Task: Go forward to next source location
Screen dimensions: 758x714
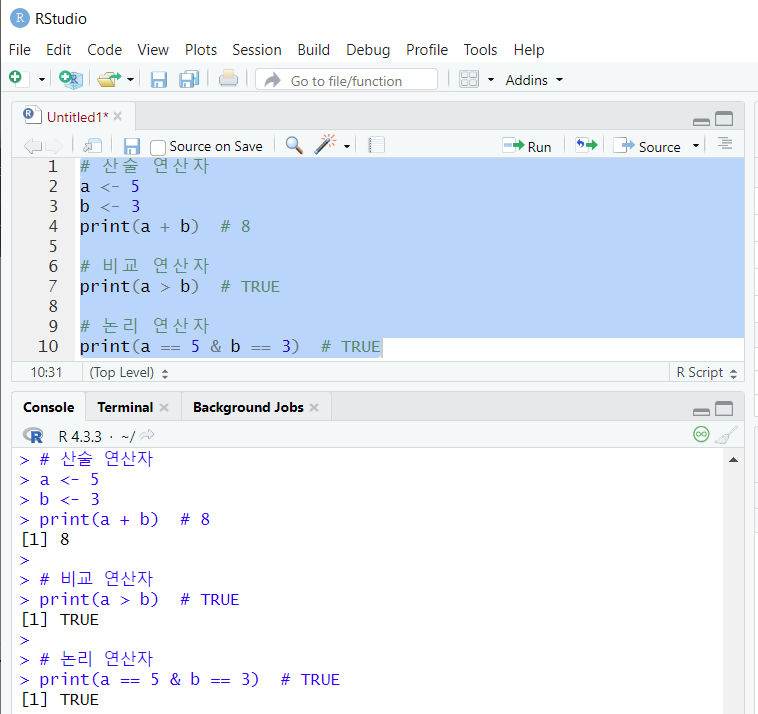Action: tap(54, 146)
